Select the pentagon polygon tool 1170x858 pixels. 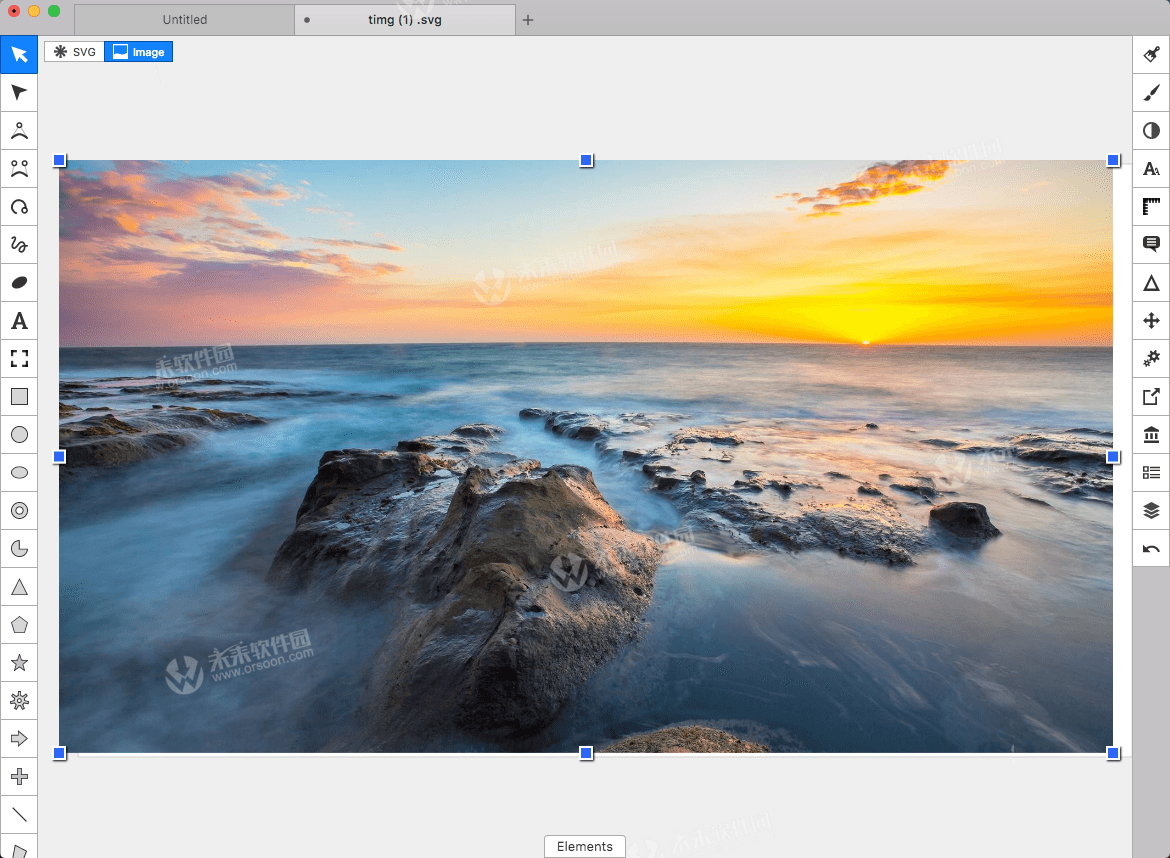coord(19,625)
